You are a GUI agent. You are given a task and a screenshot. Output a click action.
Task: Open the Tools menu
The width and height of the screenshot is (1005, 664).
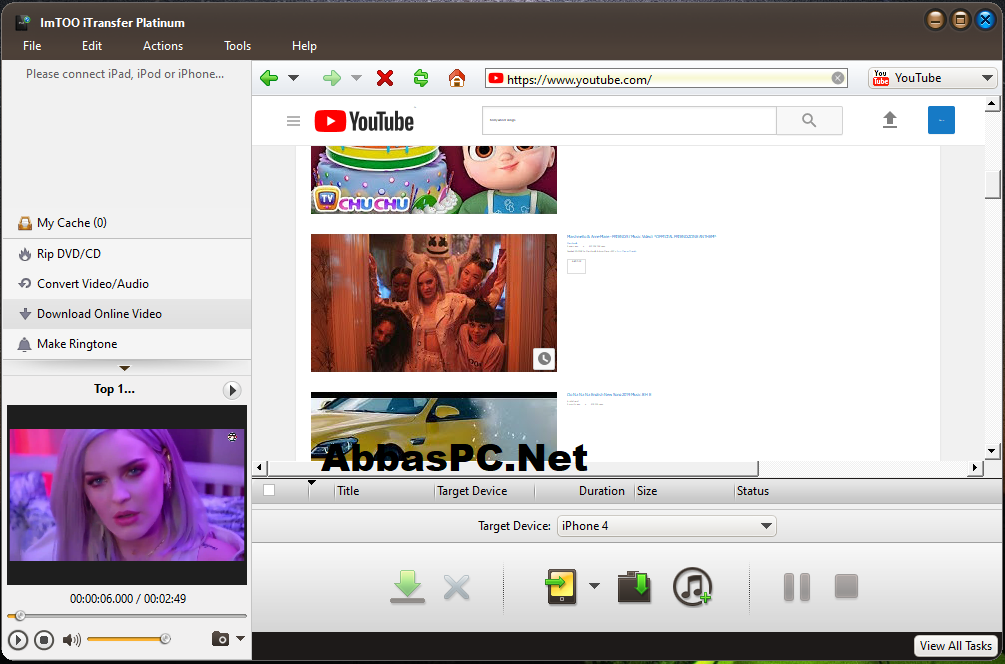(x=237, y=46)
